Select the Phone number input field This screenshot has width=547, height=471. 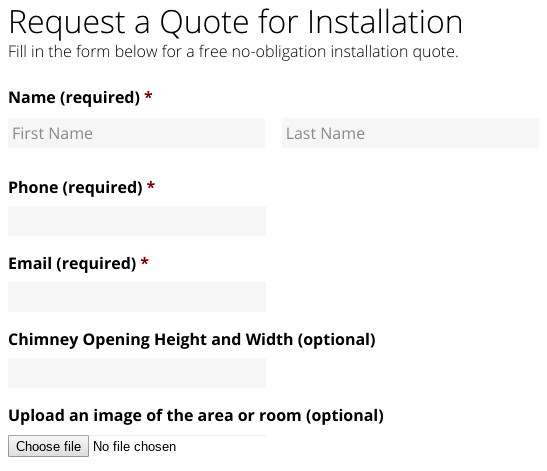click(x=137, y=221)
